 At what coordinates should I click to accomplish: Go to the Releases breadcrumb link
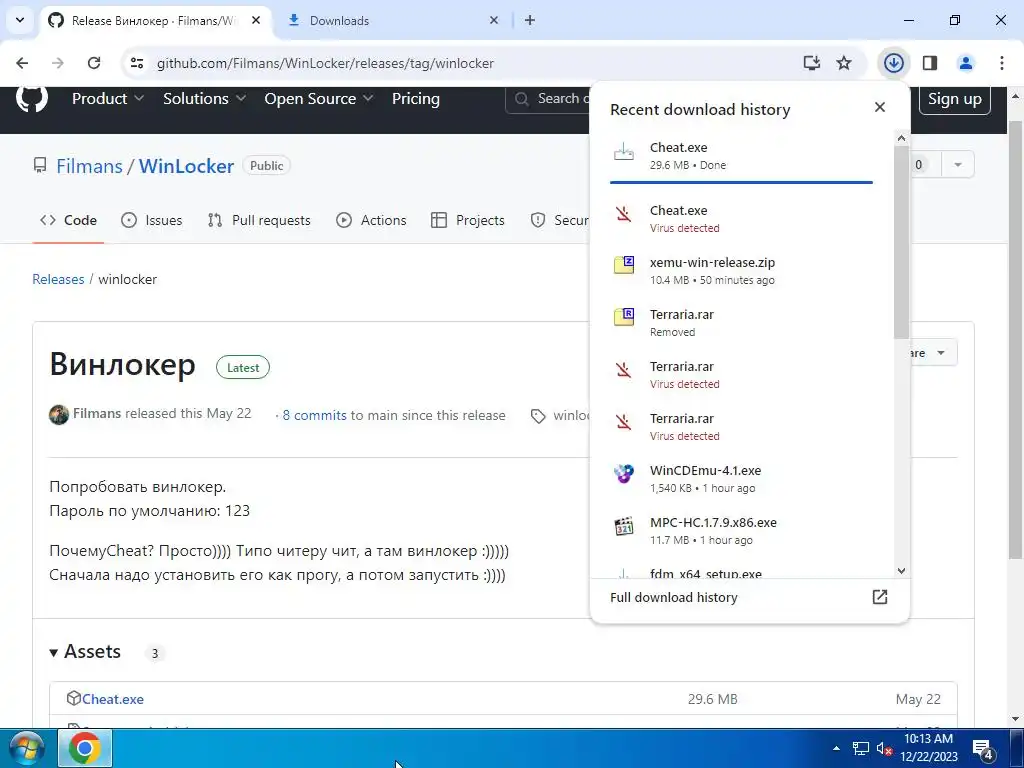(x=58, y=279)
